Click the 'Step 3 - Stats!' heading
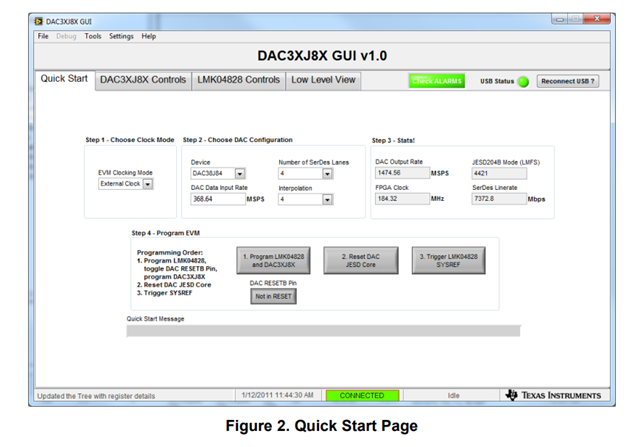640x447 pixels. click(393, 140)
